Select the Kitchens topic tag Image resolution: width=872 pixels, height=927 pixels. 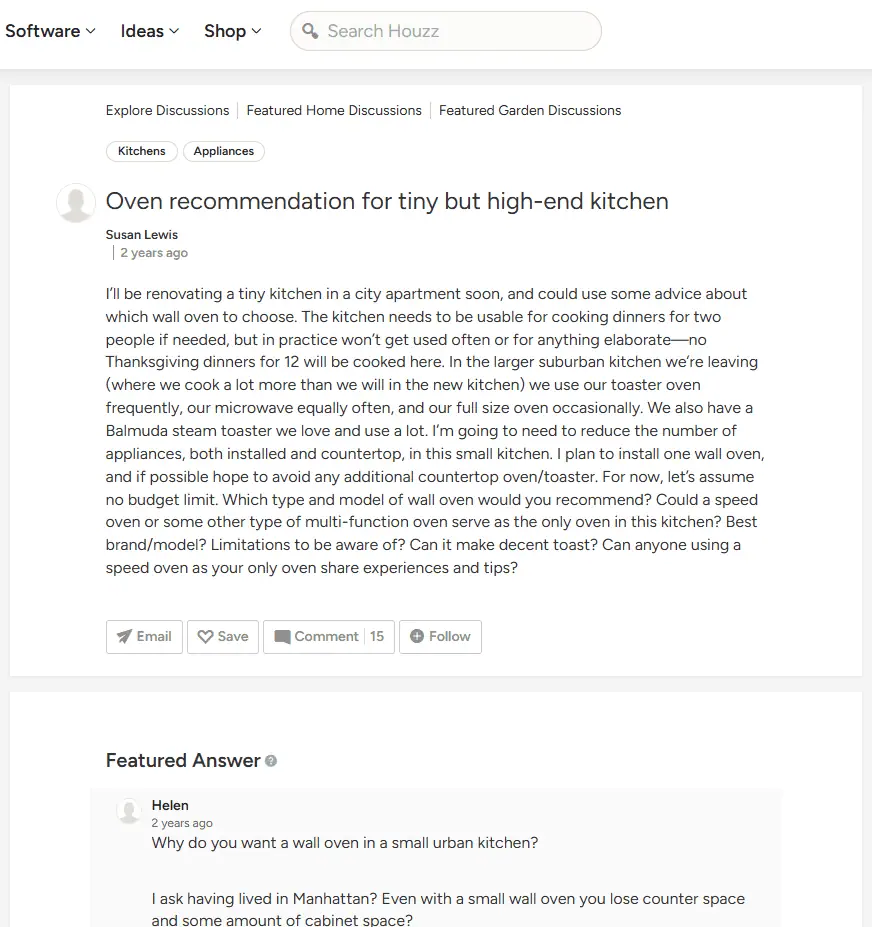[142, 151]
